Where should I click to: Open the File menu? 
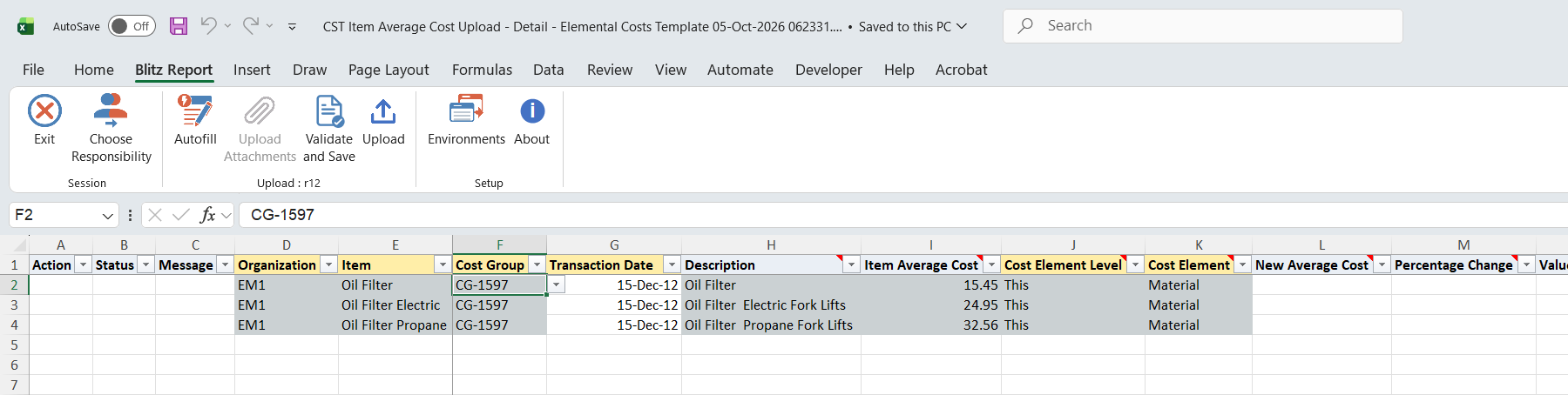point(33,70)
